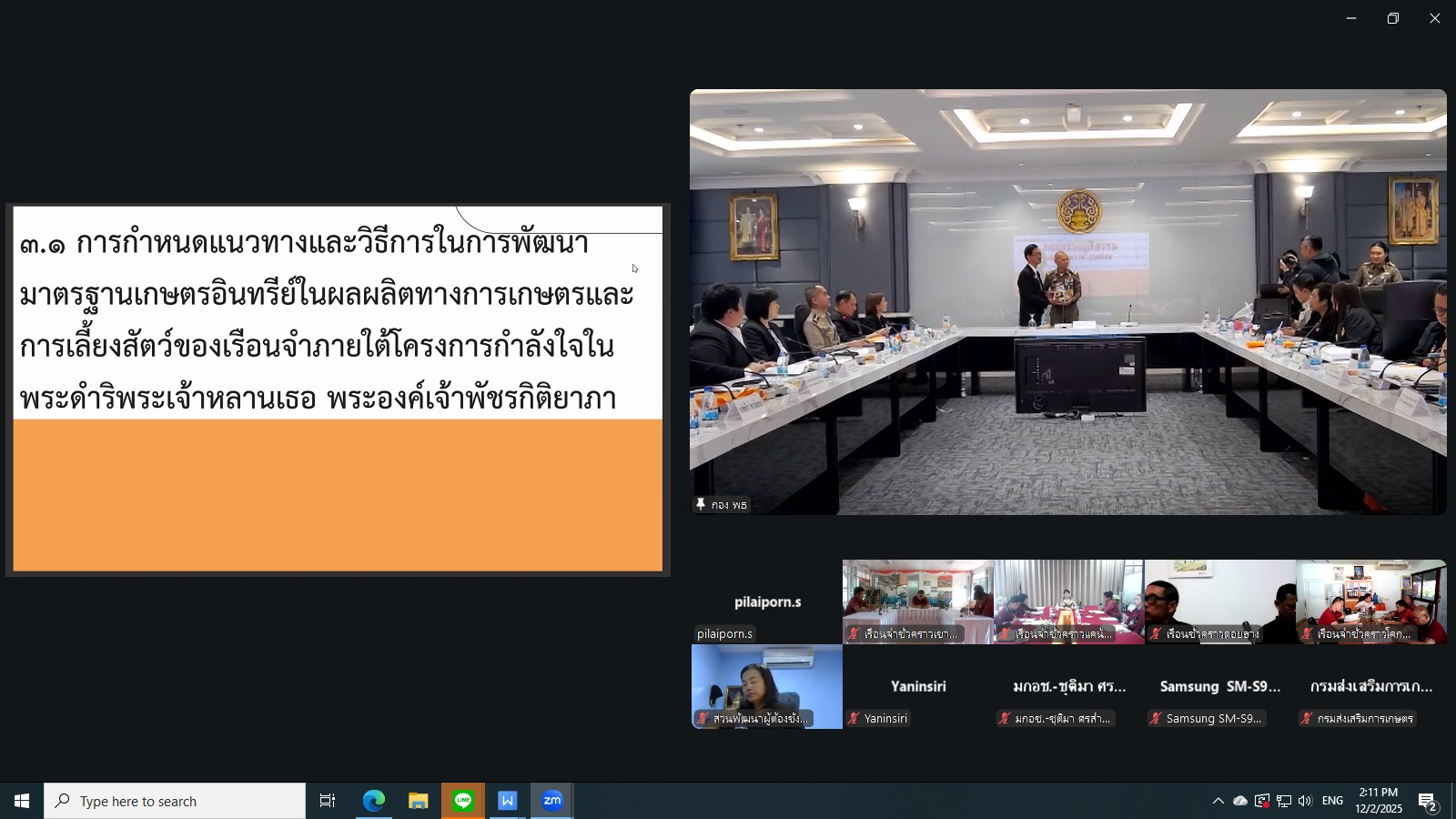Click the shared Thai presentation slide

(338, 389)
